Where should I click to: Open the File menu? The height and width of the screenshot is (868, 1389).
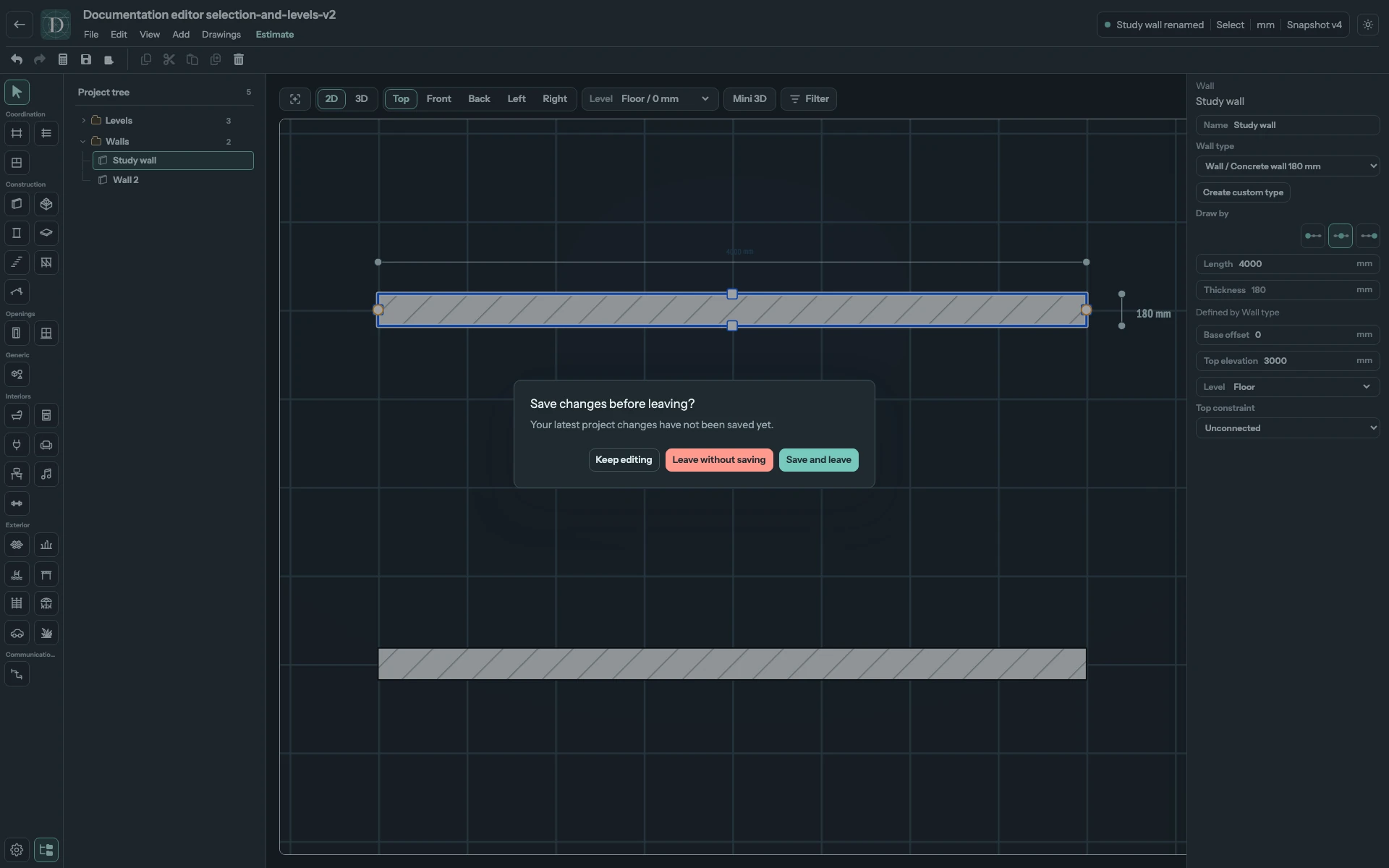pos(91,35)
